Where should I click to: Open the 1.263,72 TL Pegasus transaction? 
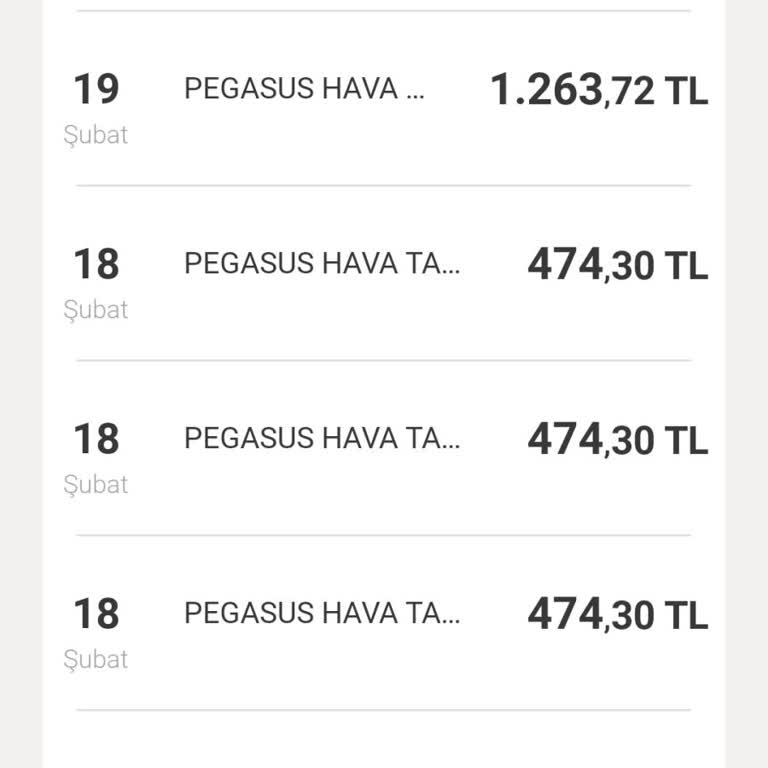pyautogui.click(x=304, y=89)
